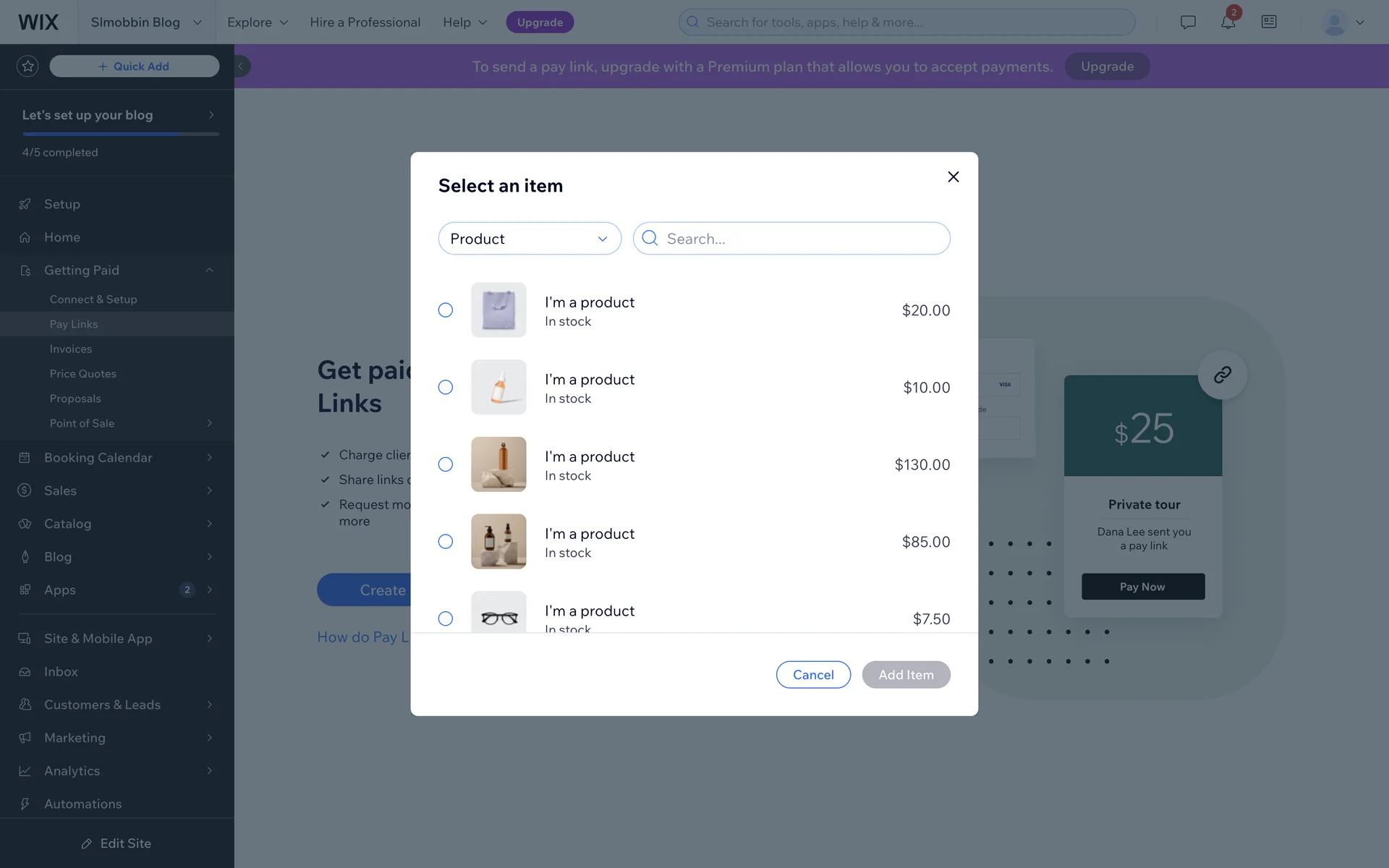The width and height of the screenshot is (1389, 868).
Task: Open the Explore menu in top bar
Action: (x=258, y=22)
